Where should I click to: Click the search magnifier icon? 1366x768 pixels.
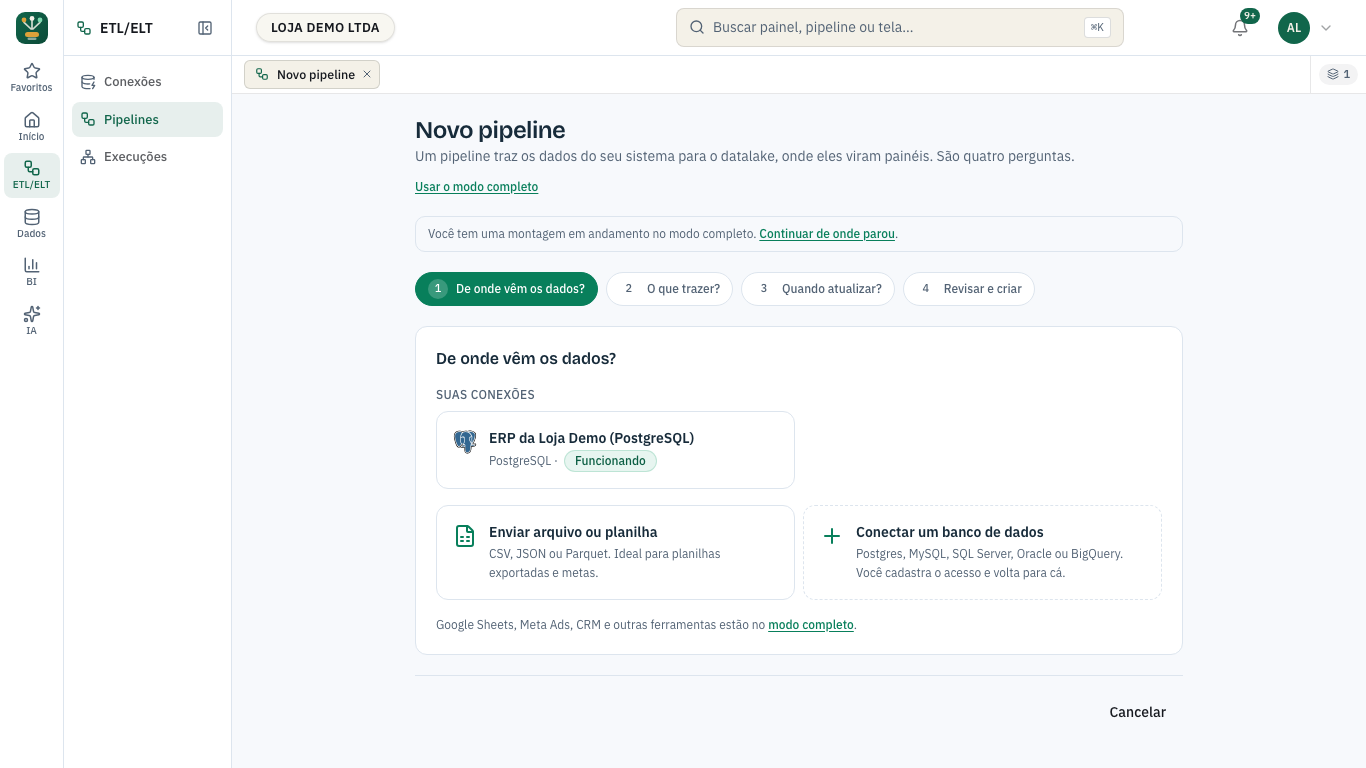[x=697, y=28]
